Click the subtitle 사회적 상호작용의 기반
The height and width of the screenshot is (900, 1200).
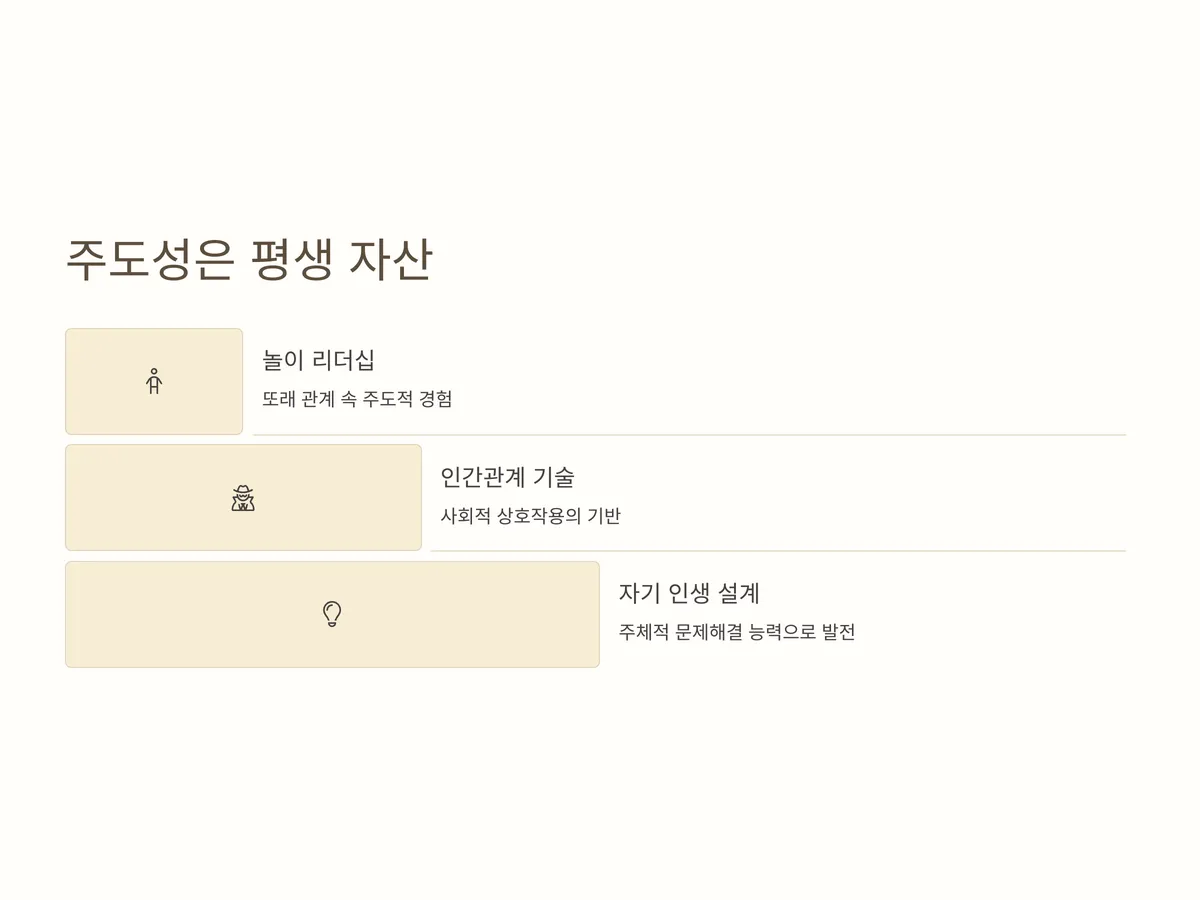[531, 516]
